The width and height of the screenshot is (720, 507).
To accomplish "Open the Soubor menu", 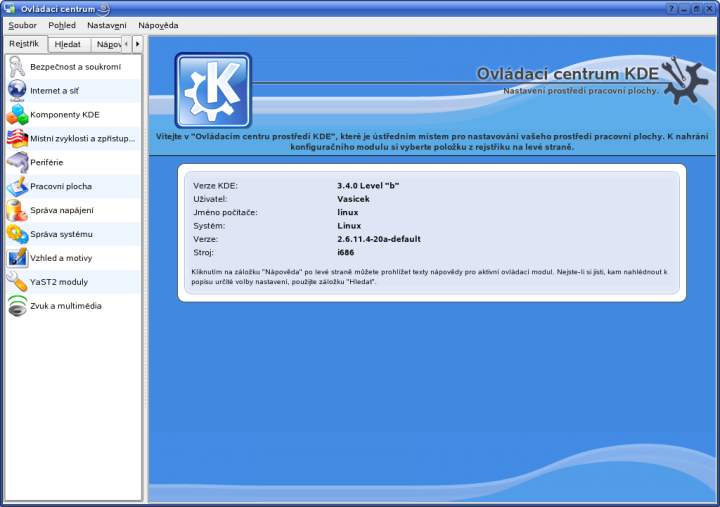I will coord(22,26).
